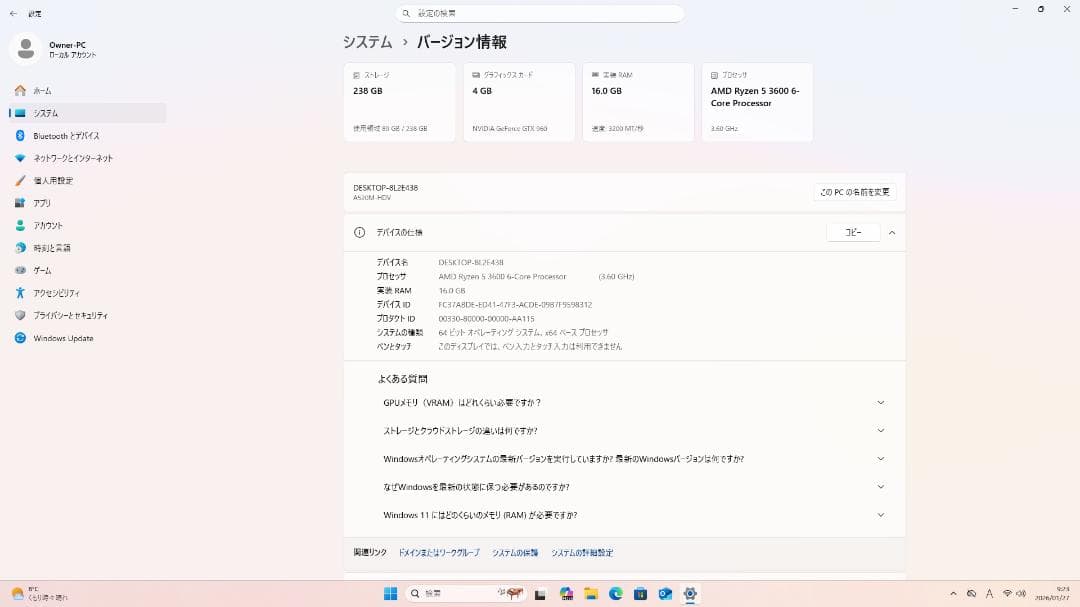The height and width of the screenshot is (607, 1080).
Task: Go back with the settings back arrow
Action: [14, 13]
